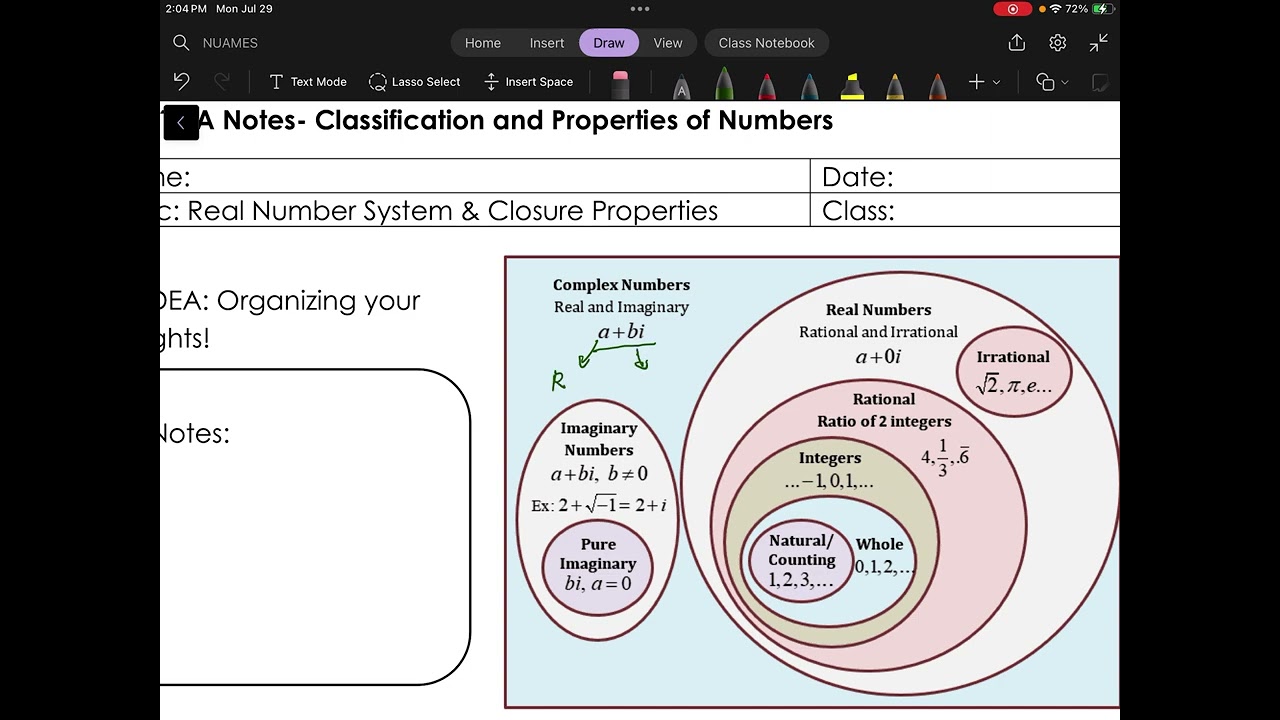Tap the Wi-Fi status icon
1280x720 pixels.
[1055, 9]
